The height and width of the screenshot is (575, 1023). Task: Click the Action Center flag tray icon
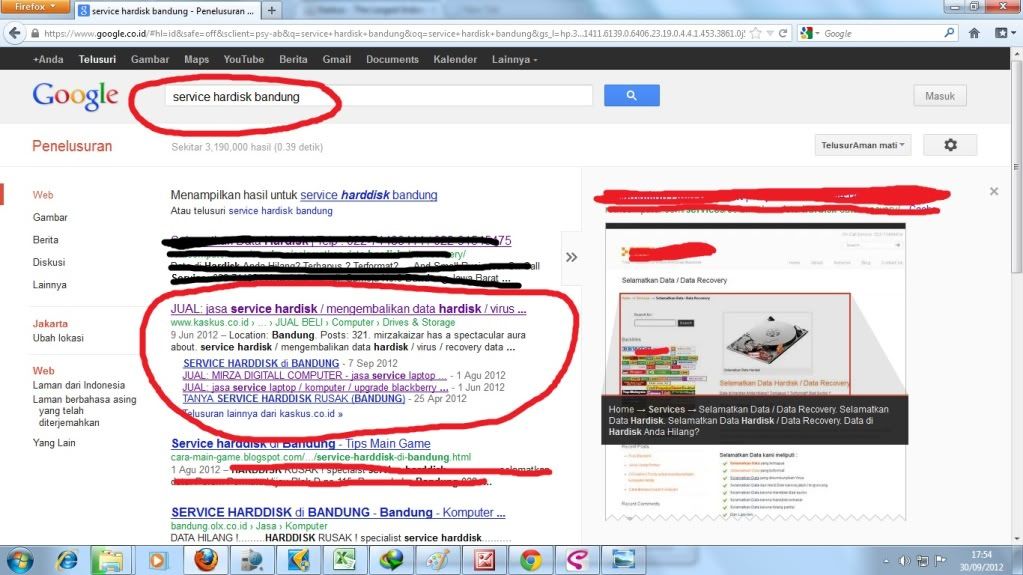pyautogui.click(x=940, y=561)
